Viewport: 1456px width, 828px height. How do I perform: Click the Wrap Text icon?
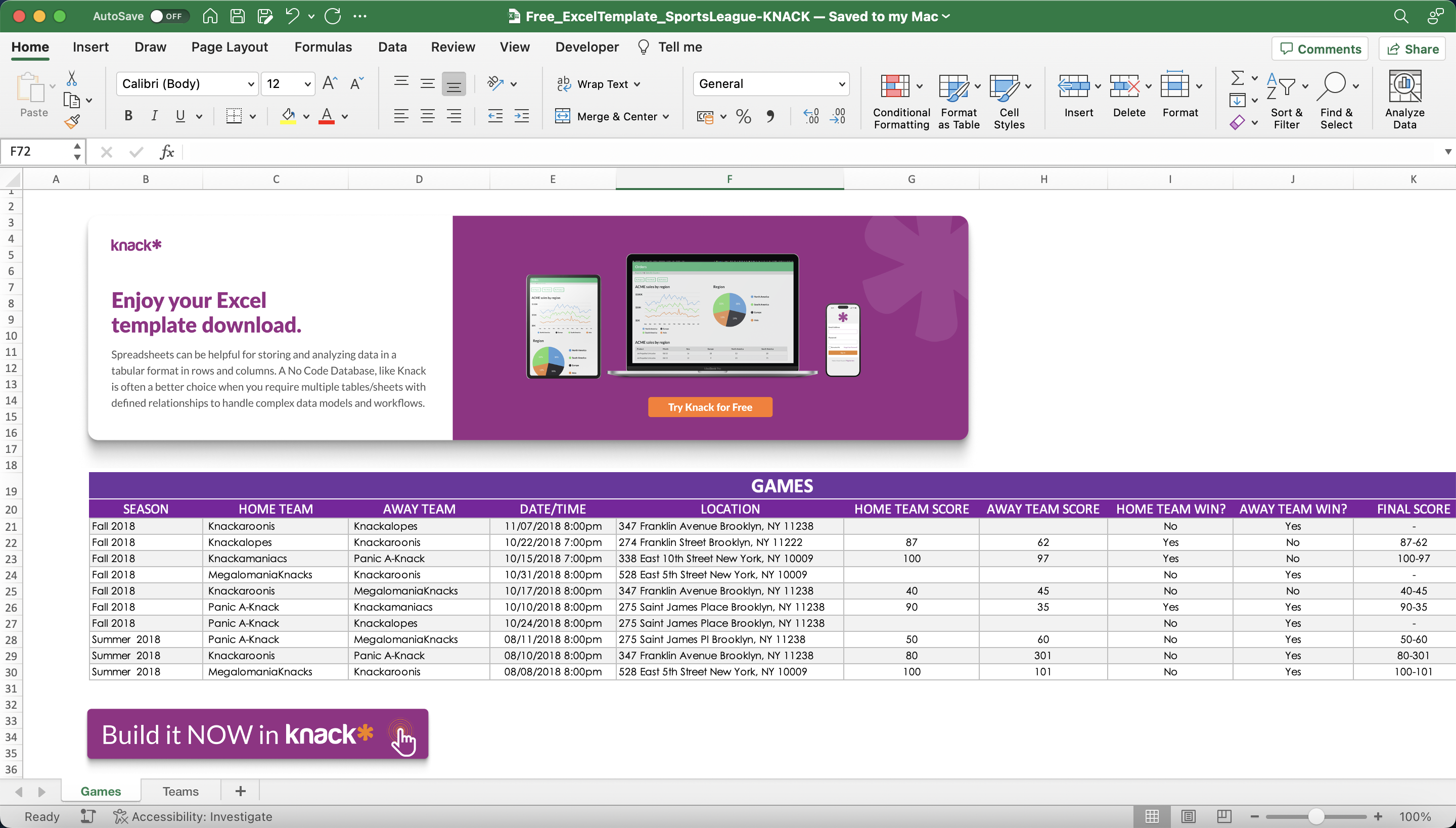tap(564, 83)
